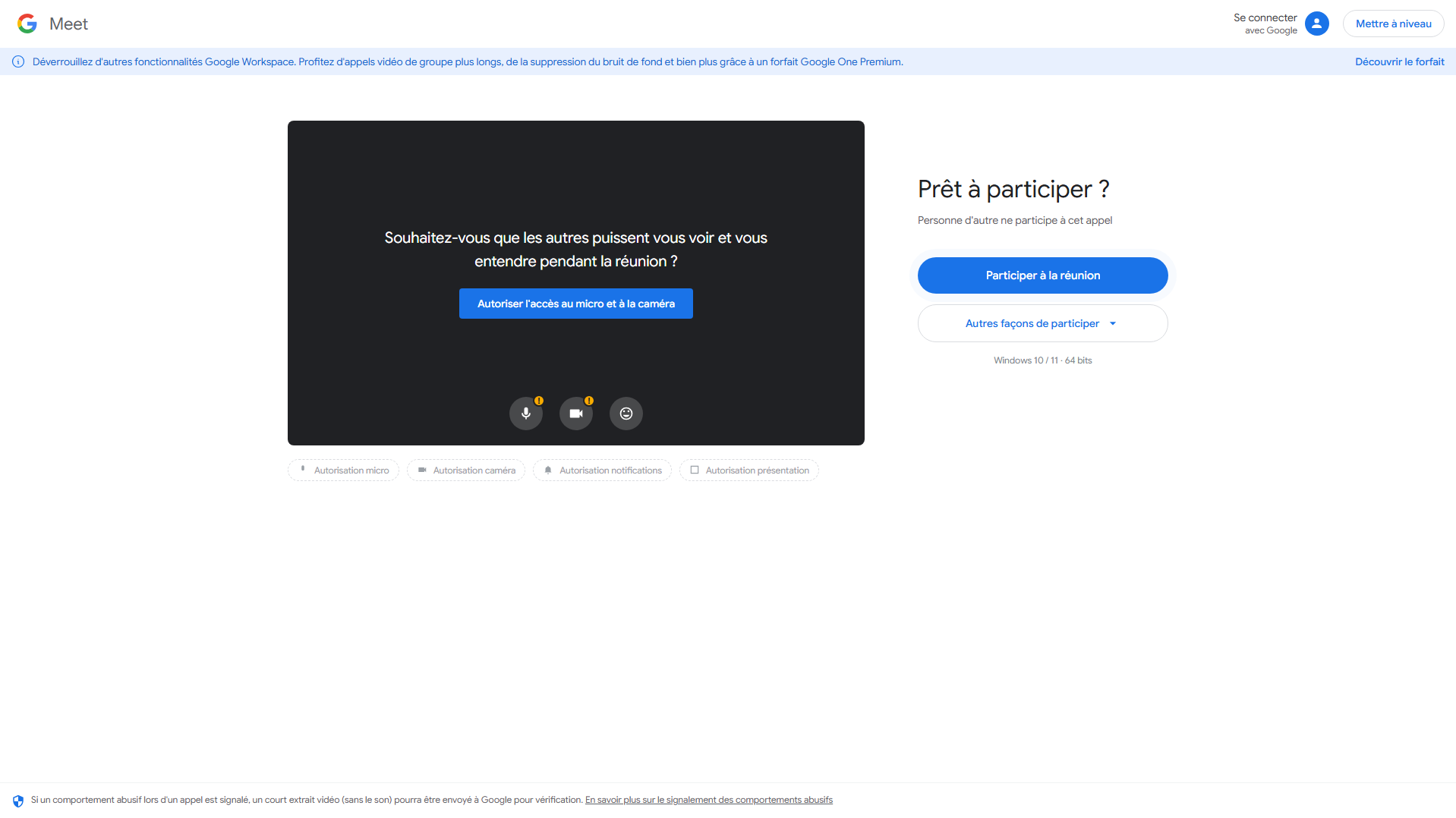The width and height of the screenshot is (1456, 818).
Task: Select the Autorisation présentation chip
Action: (748, 470)
